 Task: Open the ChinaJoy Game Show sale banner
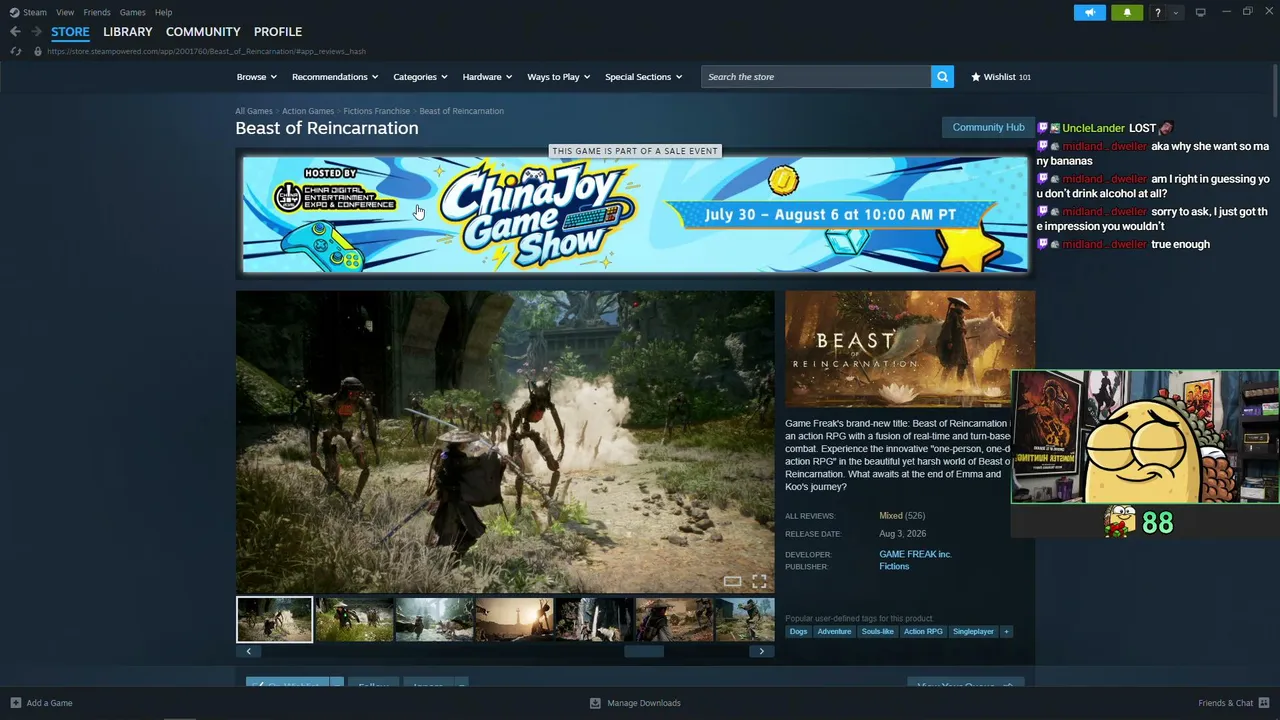tap(635, 214)
